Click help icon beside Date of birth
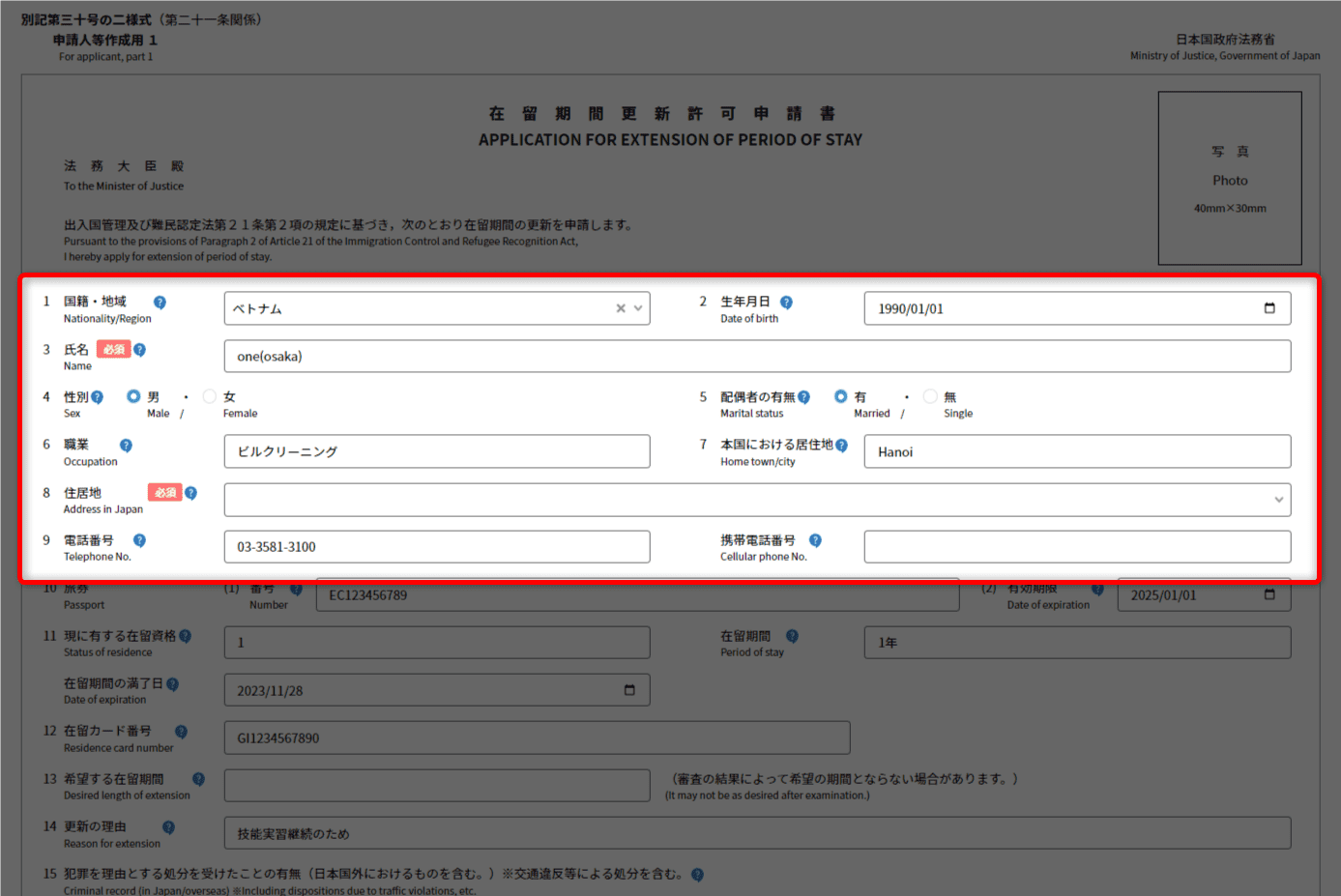Viewport: 1341px width, 896px height. (786, 303)
